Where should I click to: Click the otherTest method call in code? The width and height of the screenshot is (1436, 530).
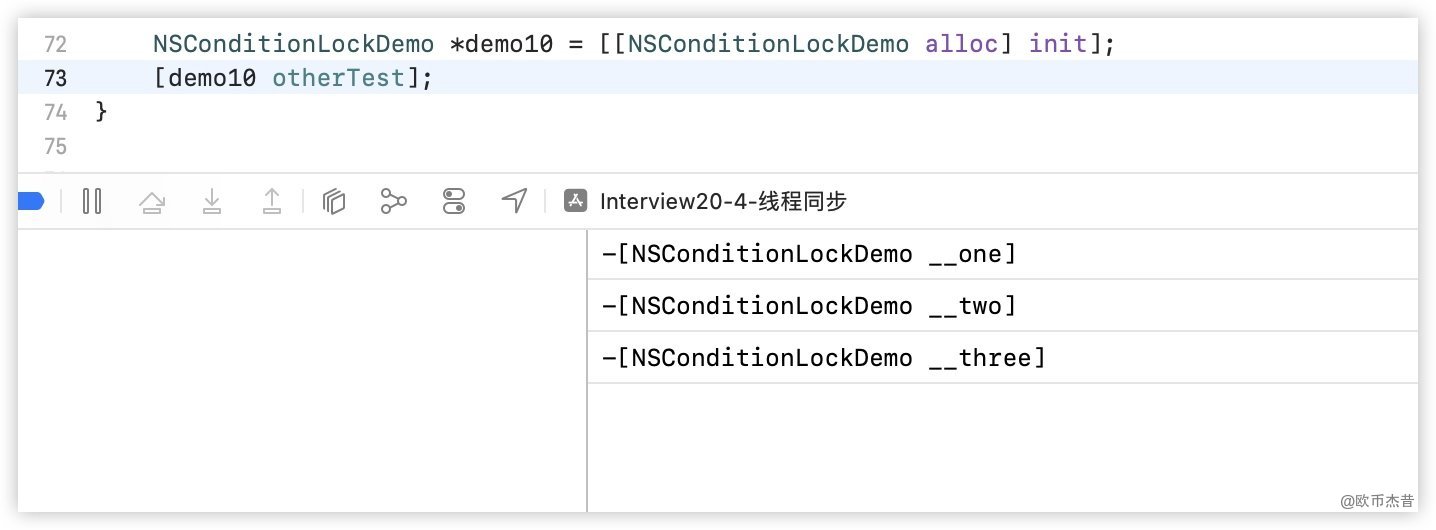point(338,78)
